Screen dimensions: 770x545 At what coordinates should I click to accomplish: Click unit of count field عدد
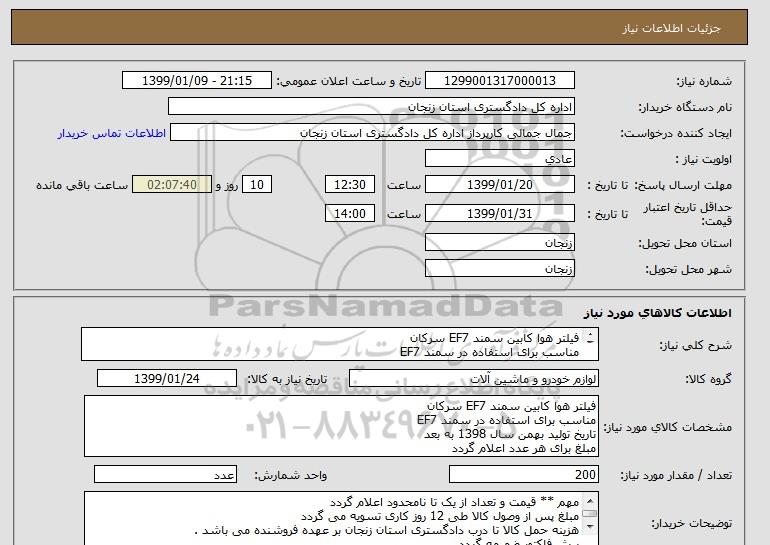pos(165,475)
